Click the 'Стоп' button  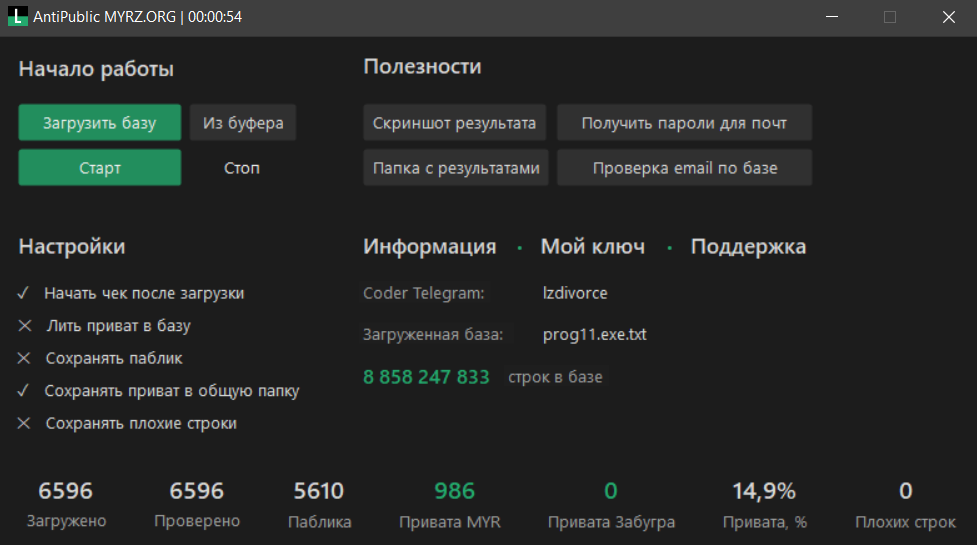[x=242, y=168]
